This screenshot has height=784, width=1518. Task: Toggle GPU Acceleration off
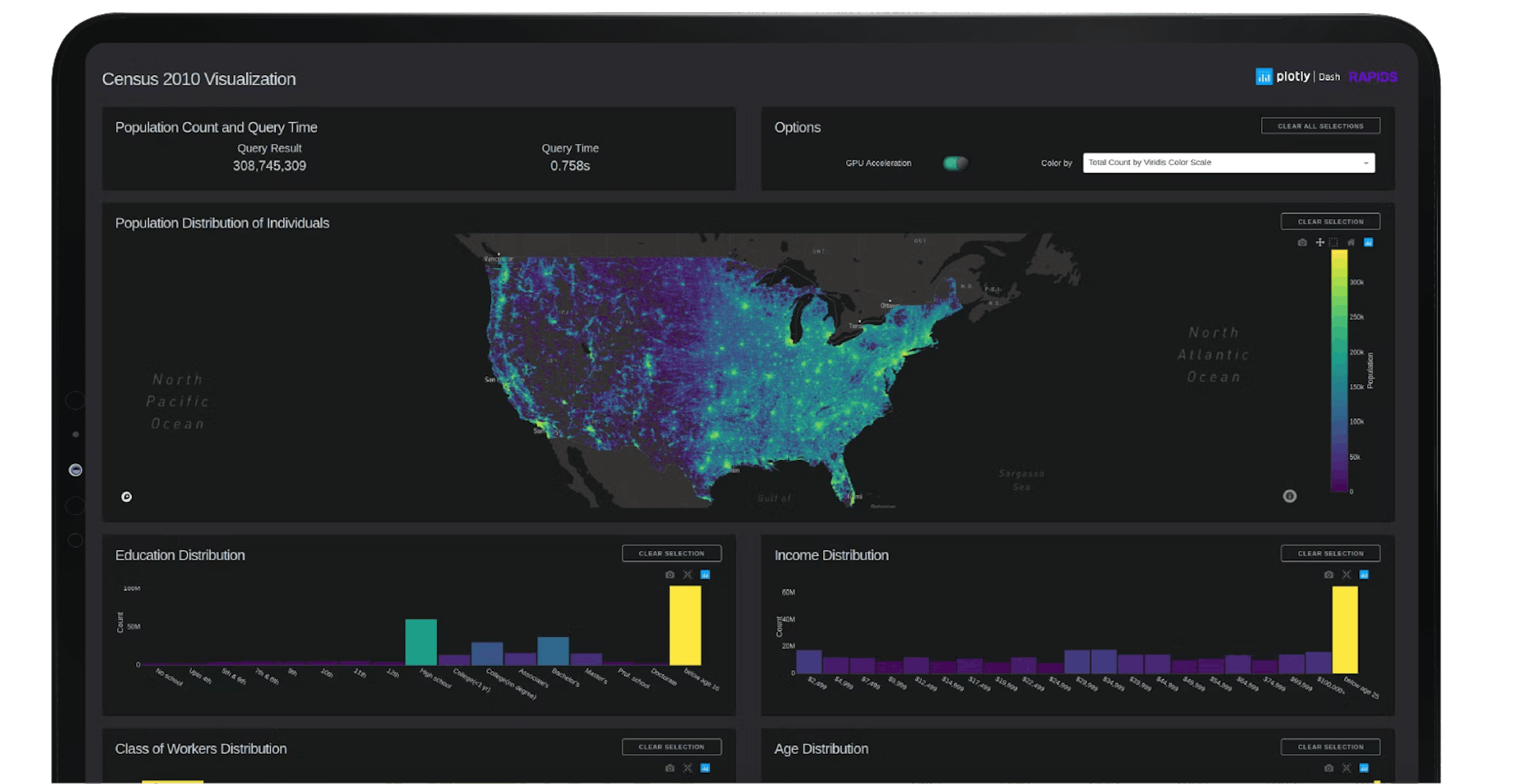[955, 163]
